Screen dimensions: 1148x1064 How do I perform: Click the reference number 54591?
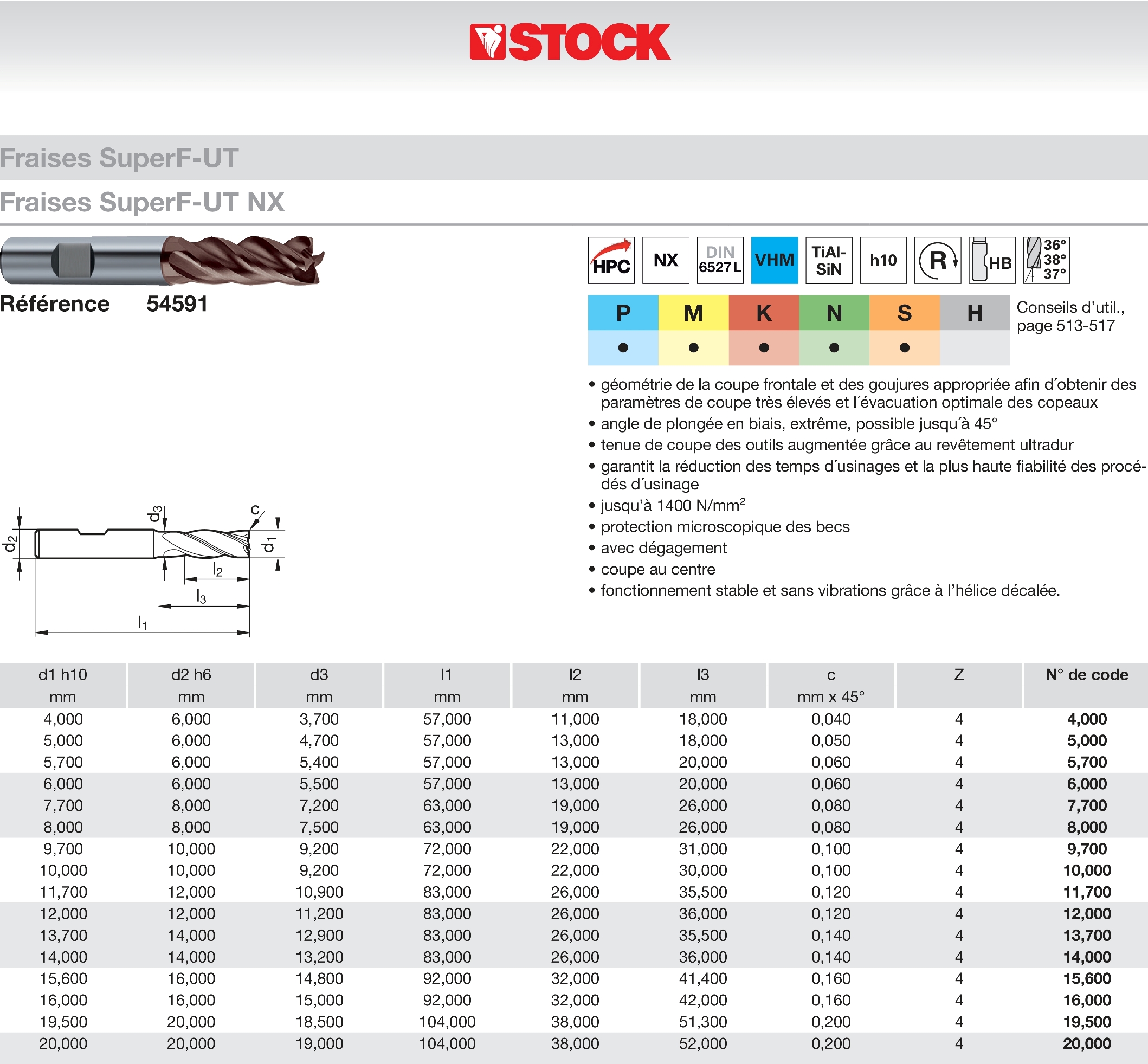click(177, 304)
